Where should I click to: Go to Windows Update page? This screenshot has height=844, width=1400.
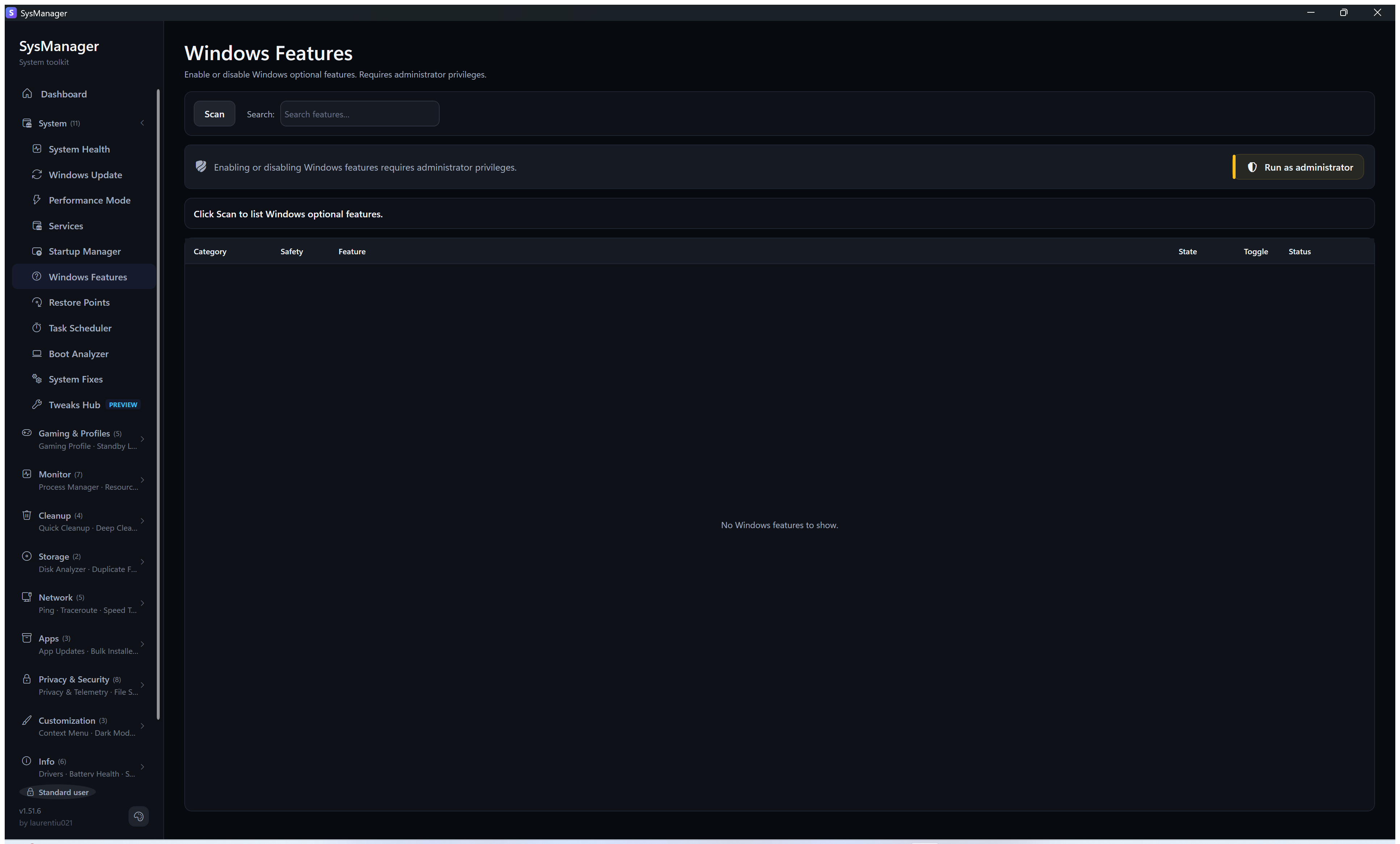click(84, 175)
